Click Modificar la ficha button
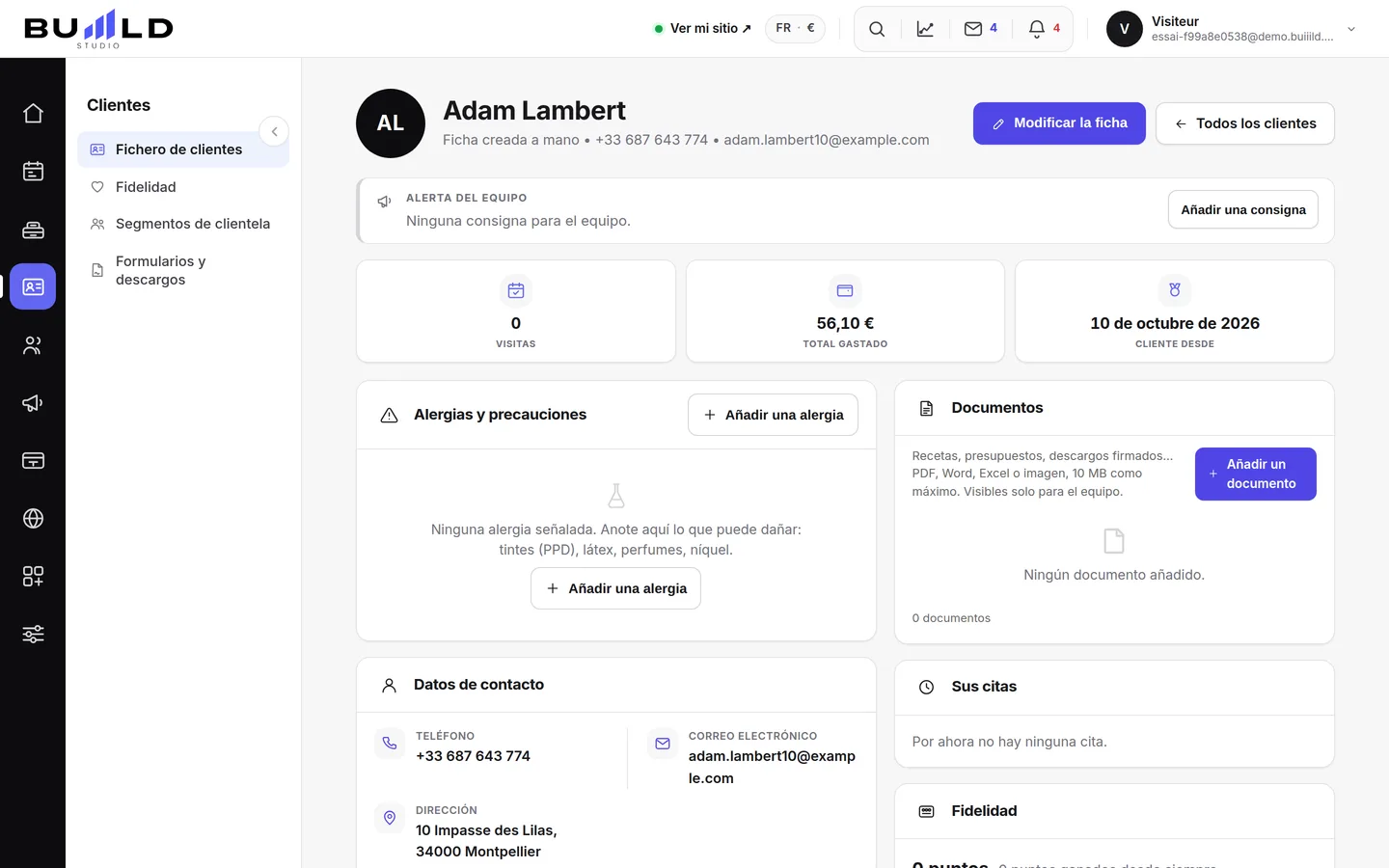The width and height of the screenshot is (1389, 868). click(1059, 123)
